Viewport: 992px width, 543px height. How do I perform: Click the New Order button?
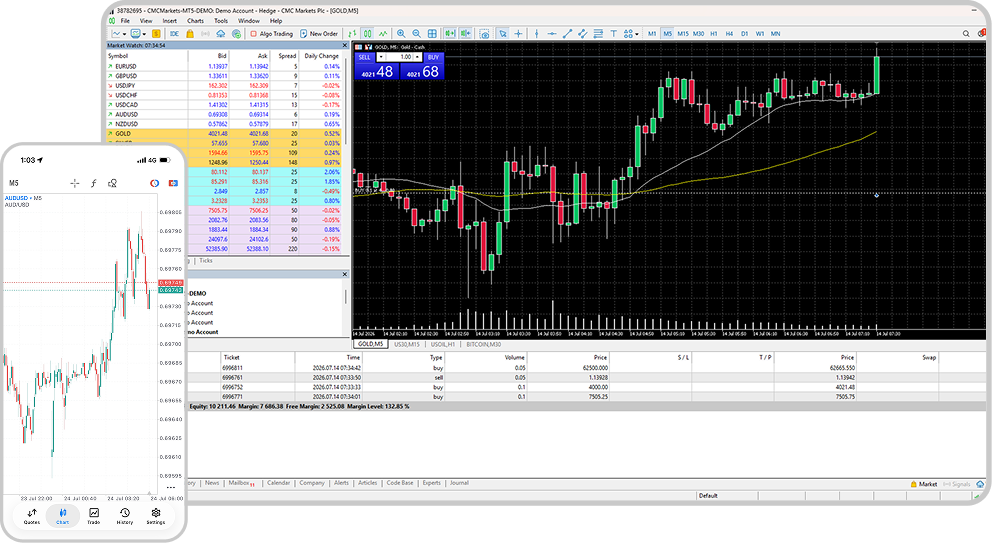pyautogui.click(x=321, y=34)
